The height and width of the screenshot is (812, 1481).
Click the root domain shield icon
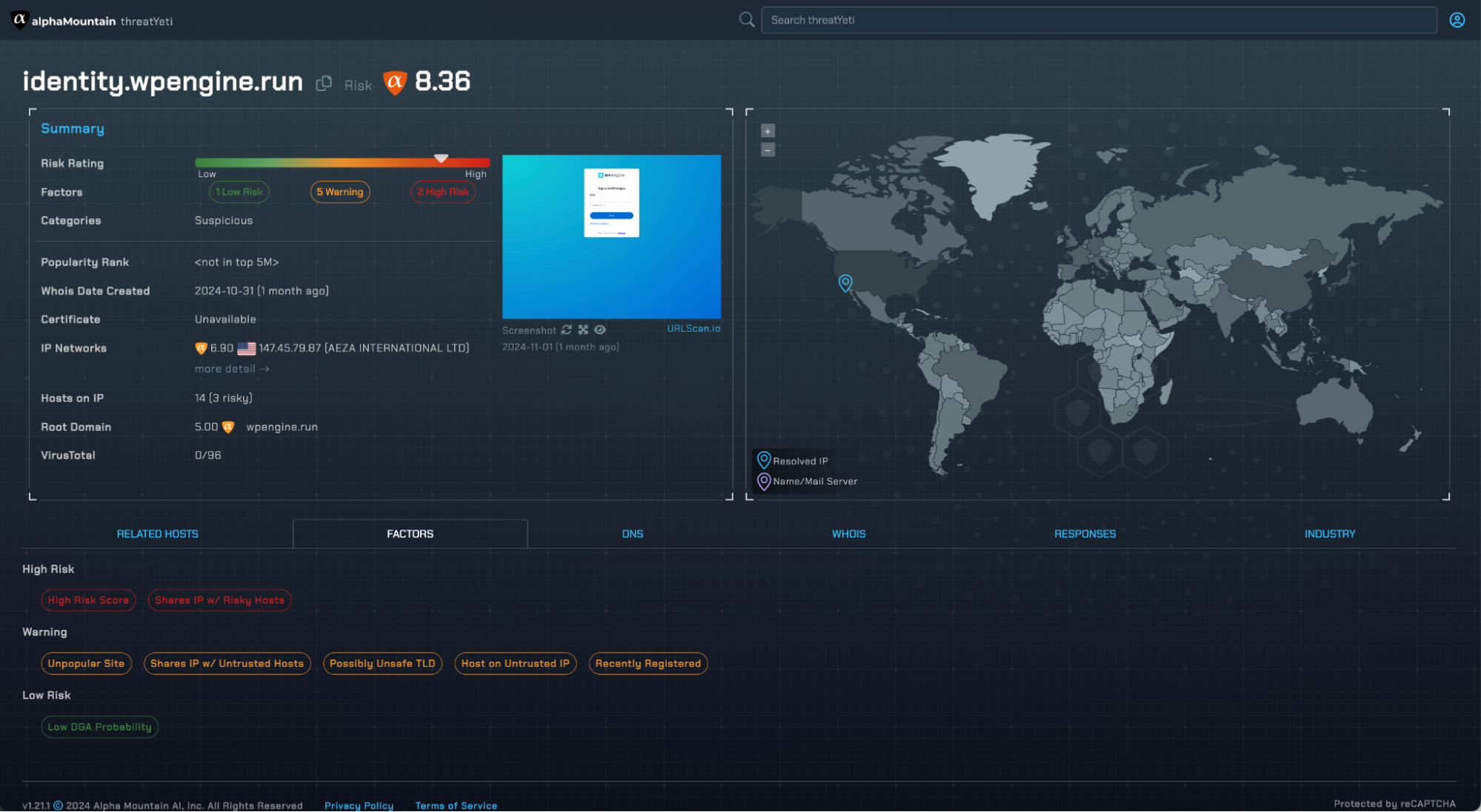pyautogui.click(x=228, y=427)
